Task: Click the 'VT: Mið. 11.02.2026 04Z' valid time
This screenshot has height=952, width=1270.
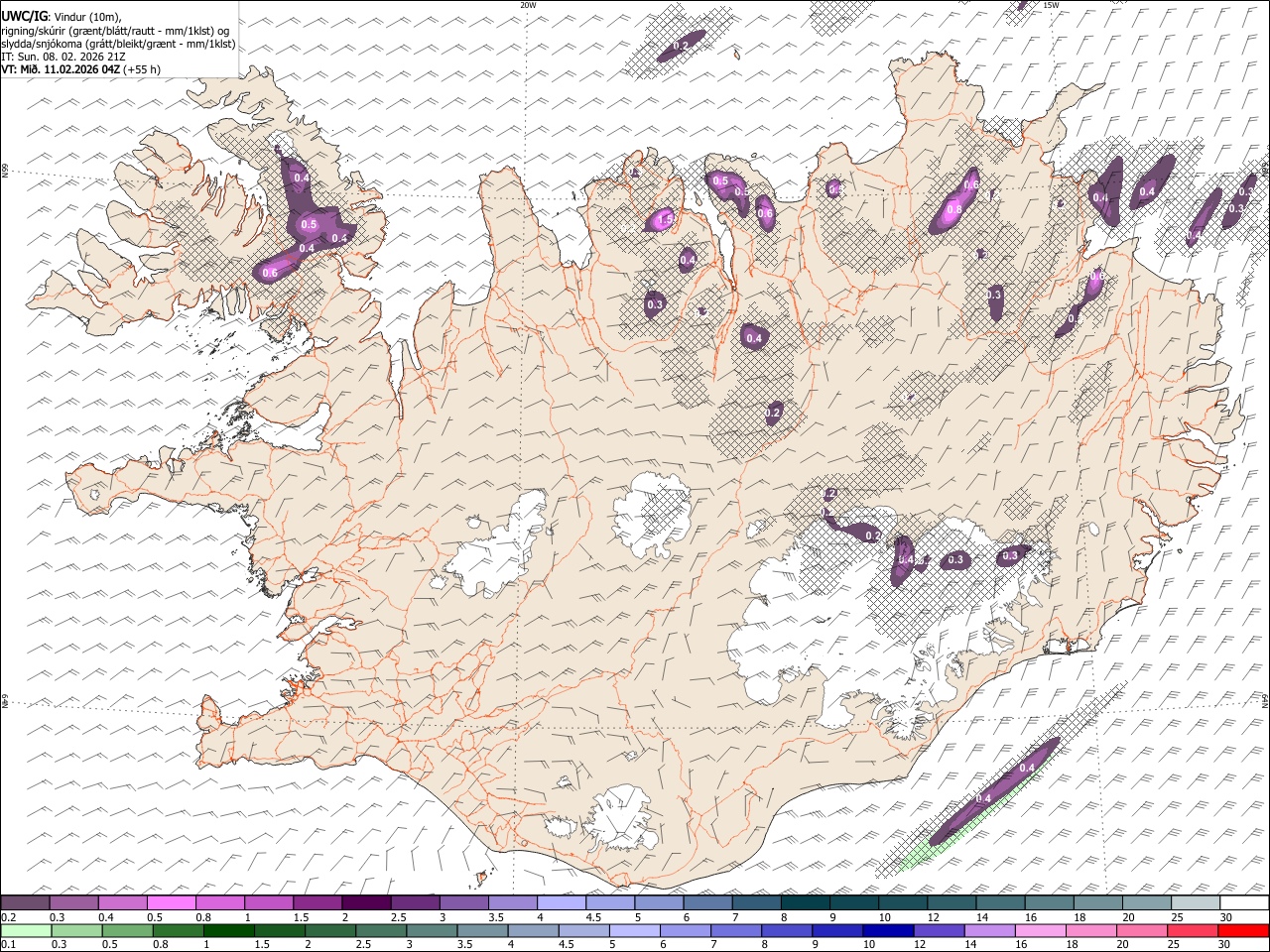Action: 61,69
